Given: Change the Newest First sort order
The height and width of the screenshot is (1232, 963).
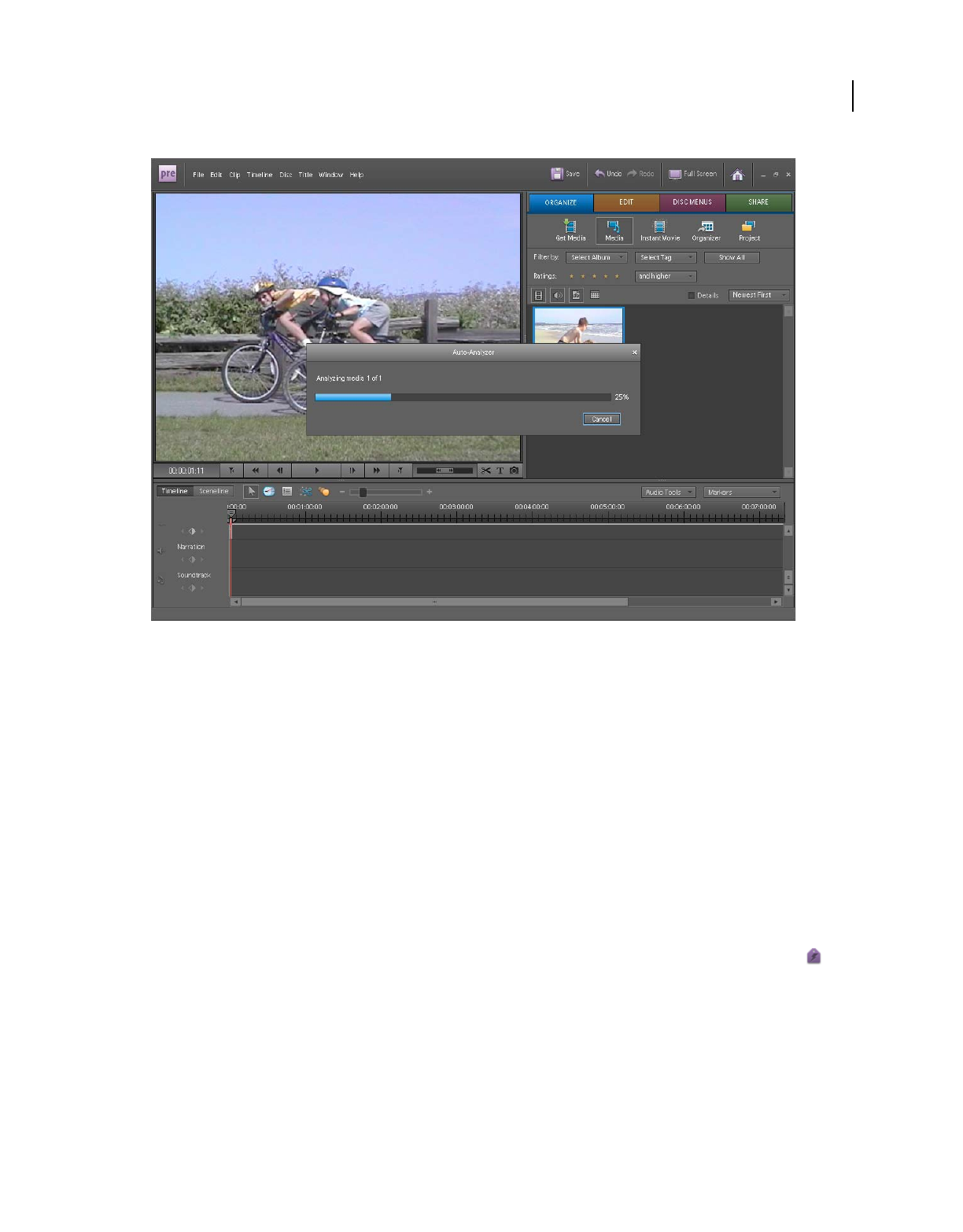Looking at the screenshot, I should [758, 295].
